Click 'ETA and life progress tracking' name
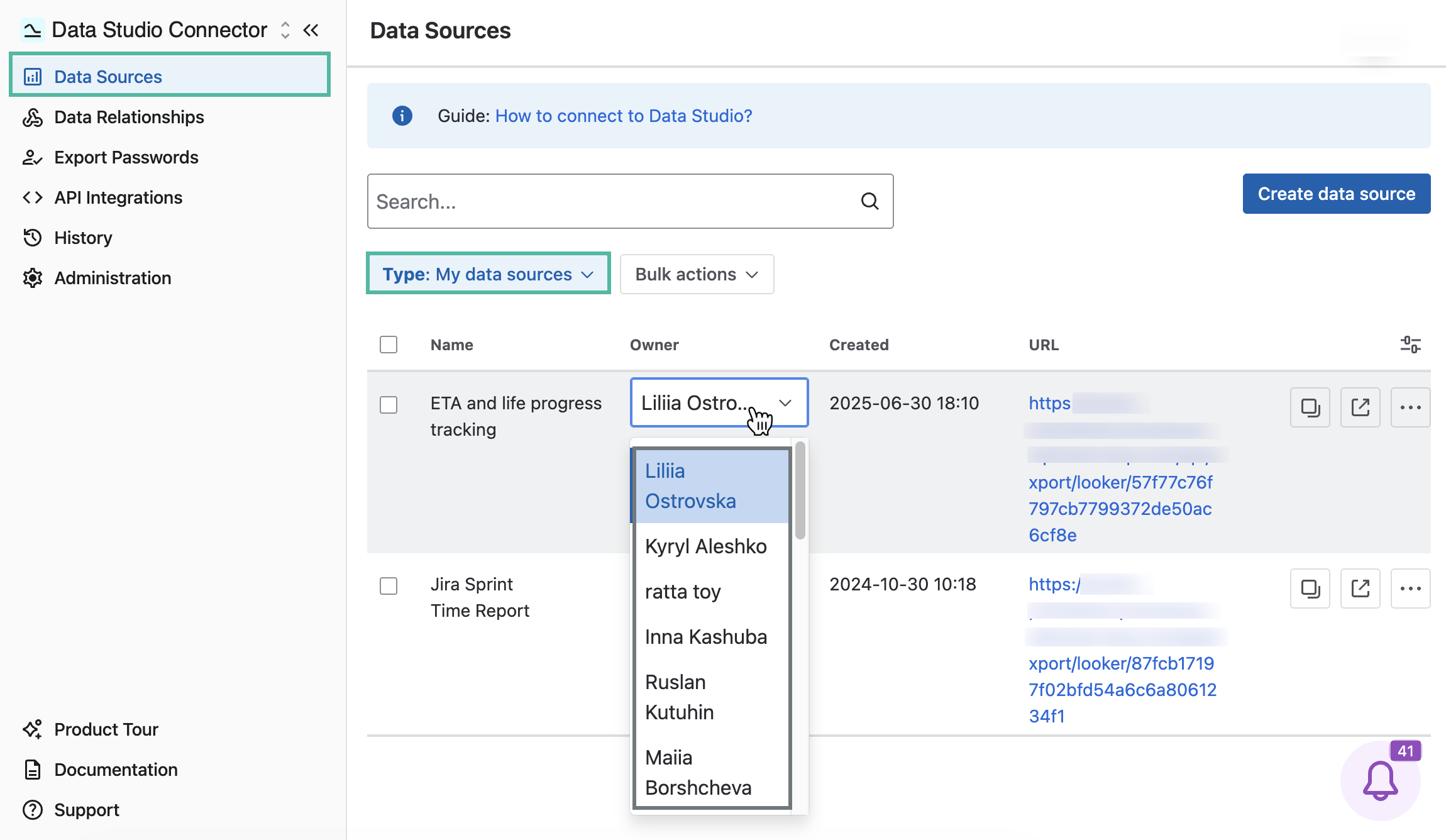This screenshot has height=840, width=1446. tap(516, 416)
